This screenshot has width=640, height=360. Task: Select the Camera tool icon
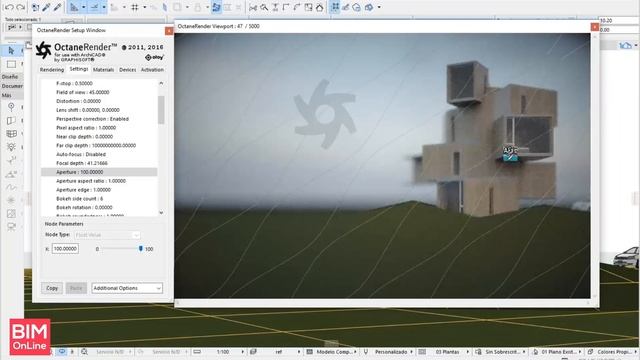click(11, 227)
